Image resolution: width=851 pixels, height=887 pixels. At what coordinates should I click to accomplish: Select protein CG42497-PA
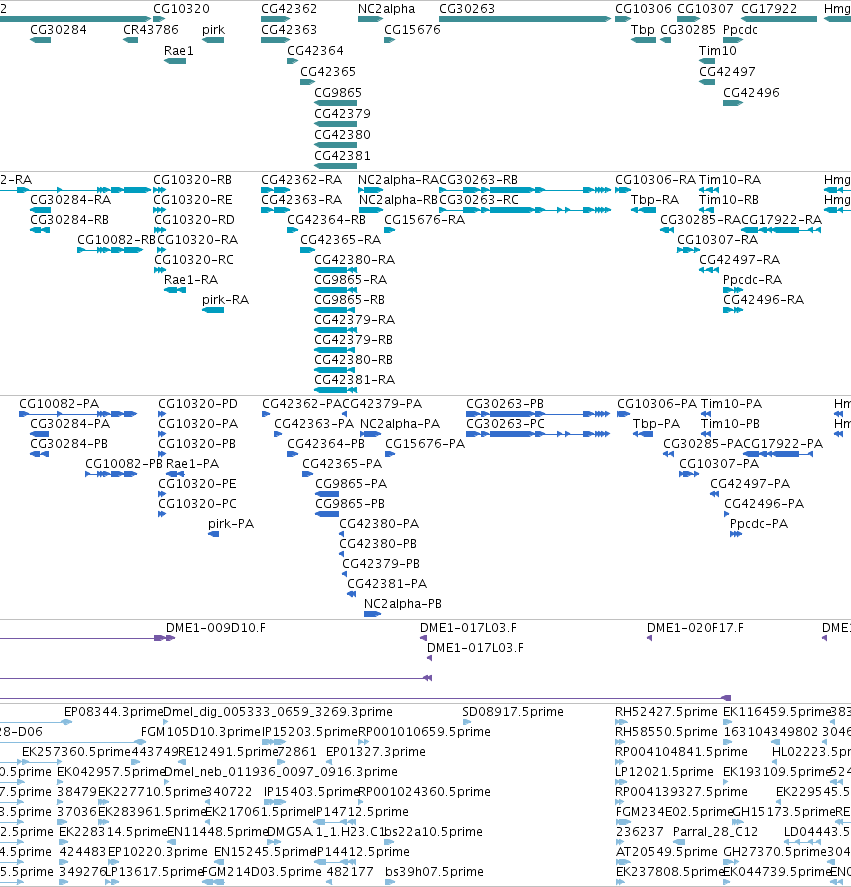pos(750,484)
